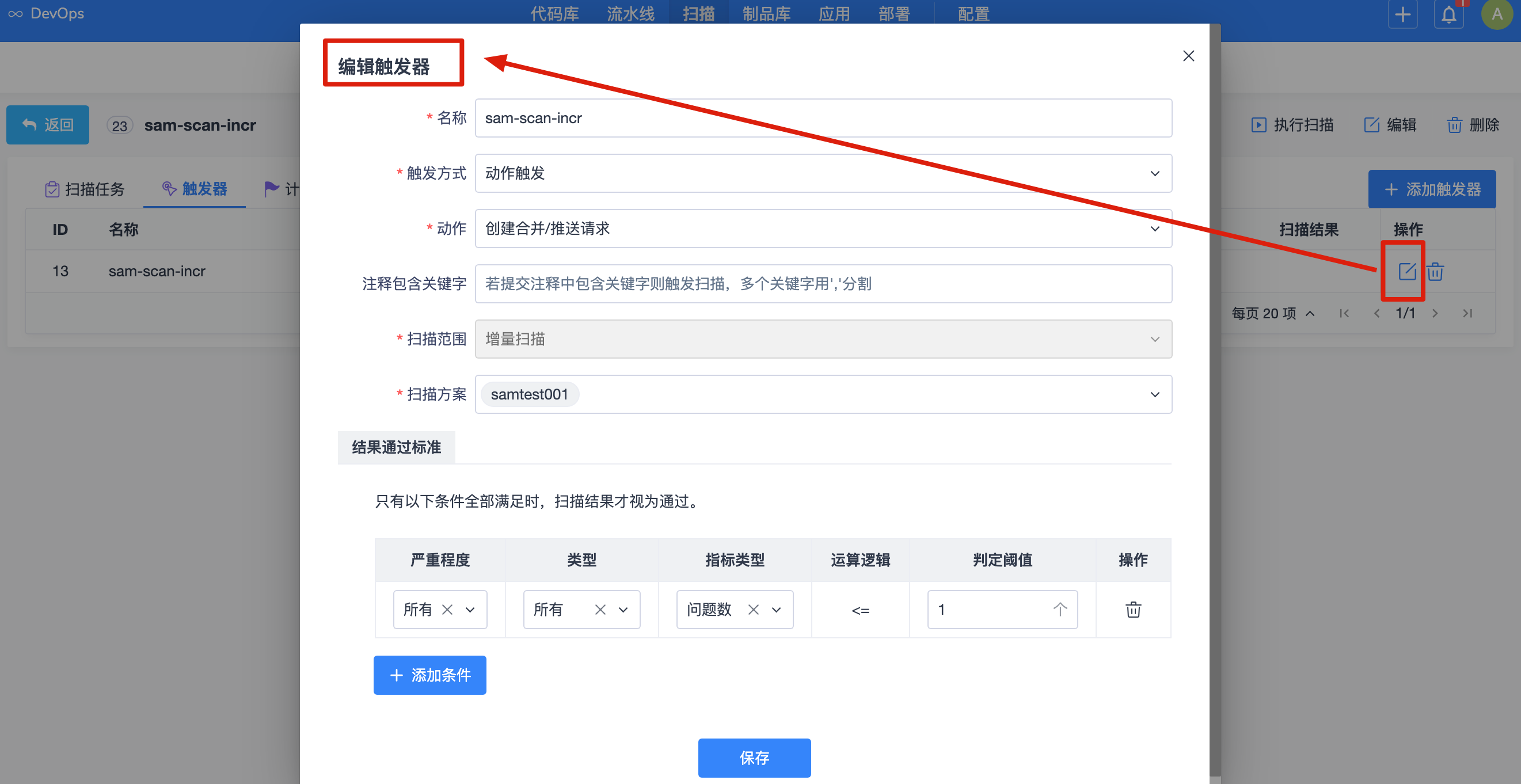Open the 指标类型 dropdown arrow

[777, 609]
